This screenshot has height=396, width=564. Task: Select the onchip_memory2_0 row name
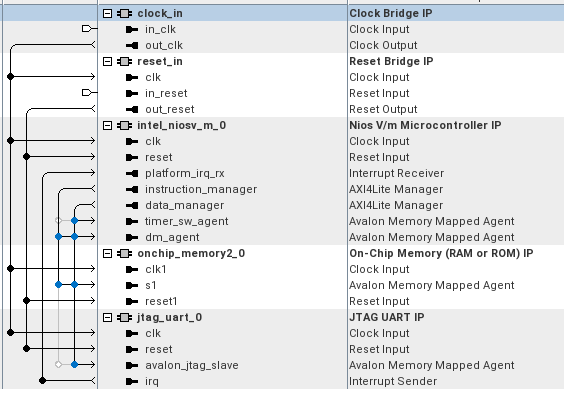[191, 254]
